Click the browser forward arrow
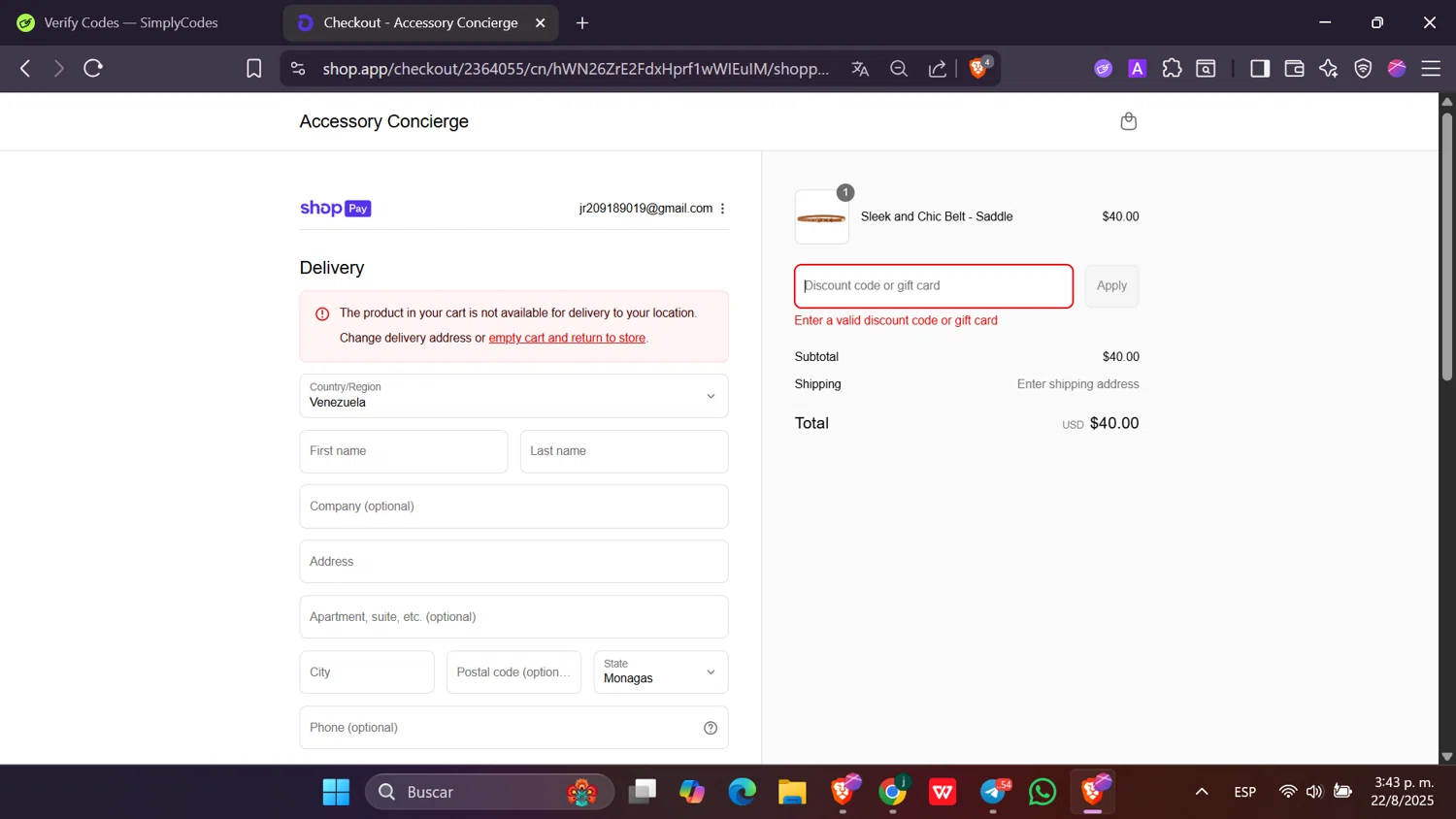Screen dimensions: 1456x819 [x=58, y=68]
